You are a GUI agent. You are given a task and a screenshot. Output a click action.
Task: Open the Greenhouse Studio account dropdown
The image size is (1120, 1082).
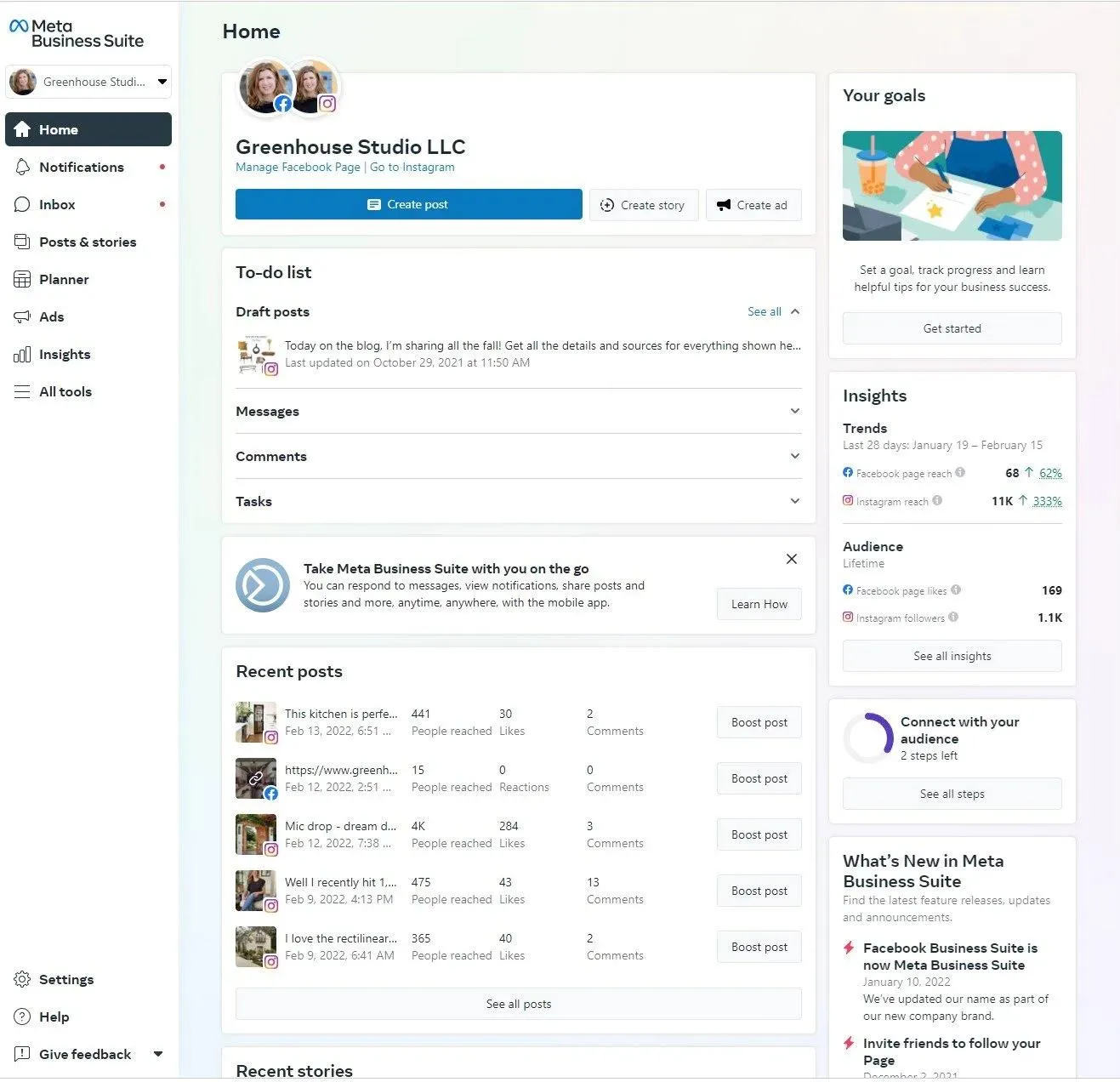click(88, 82)
